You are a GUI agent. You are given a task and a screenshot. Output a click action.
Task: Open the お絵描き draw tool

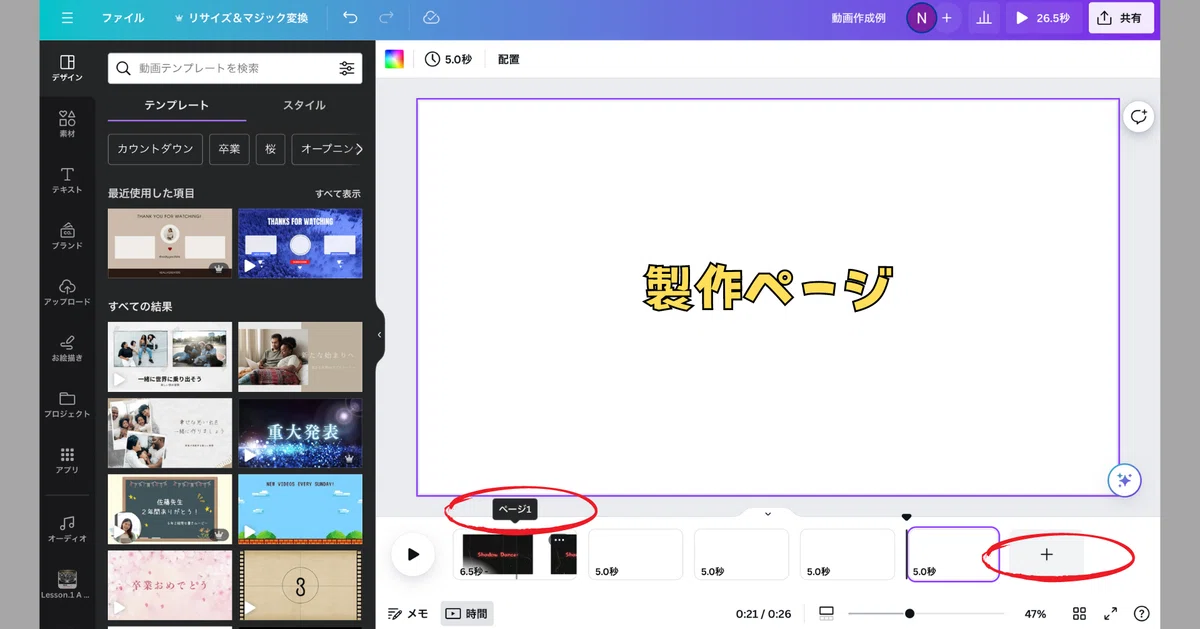67,348
